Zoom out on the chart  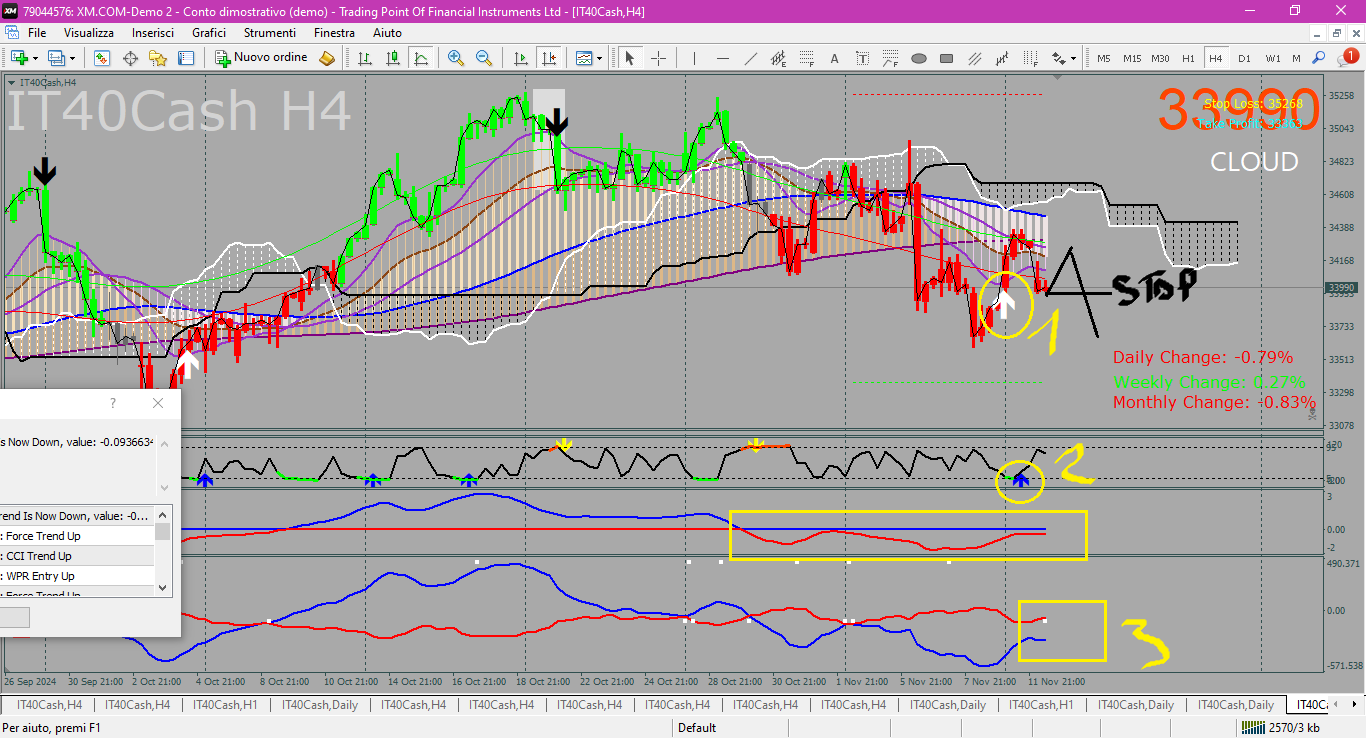(484, 58)
